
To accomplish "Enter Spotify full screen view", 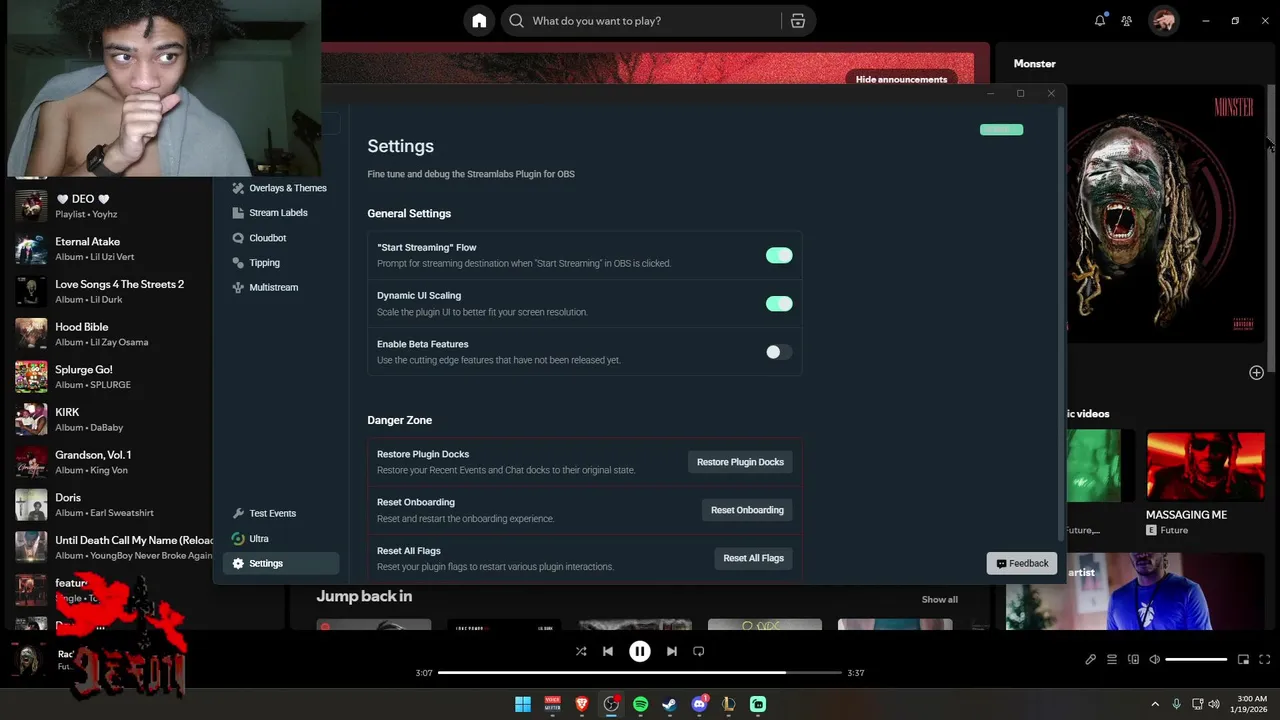I will click(1265, 659).
